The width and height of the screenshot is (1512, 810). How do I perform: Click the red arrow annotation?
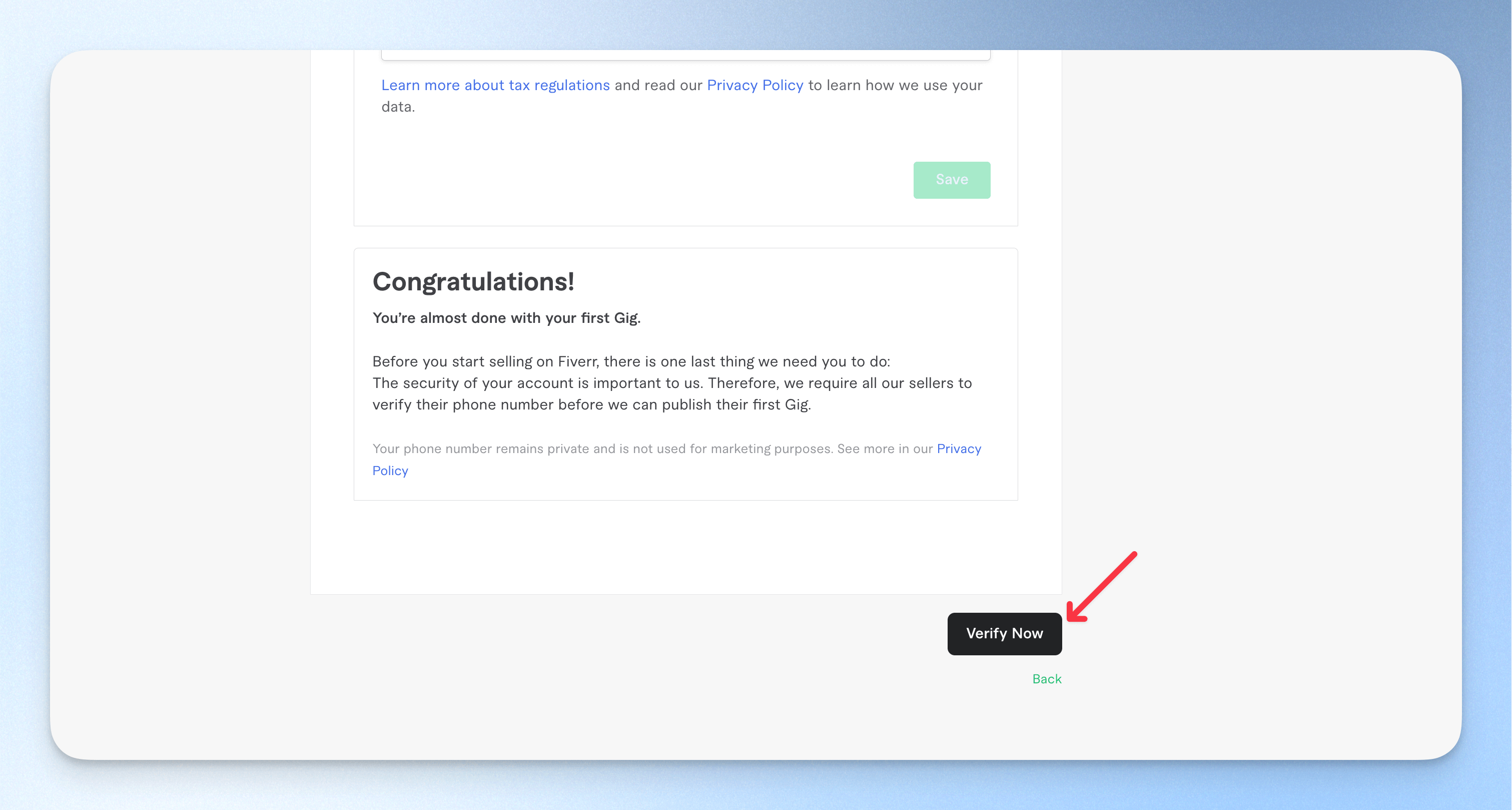pyautogui.click(x=1102, y=586)
